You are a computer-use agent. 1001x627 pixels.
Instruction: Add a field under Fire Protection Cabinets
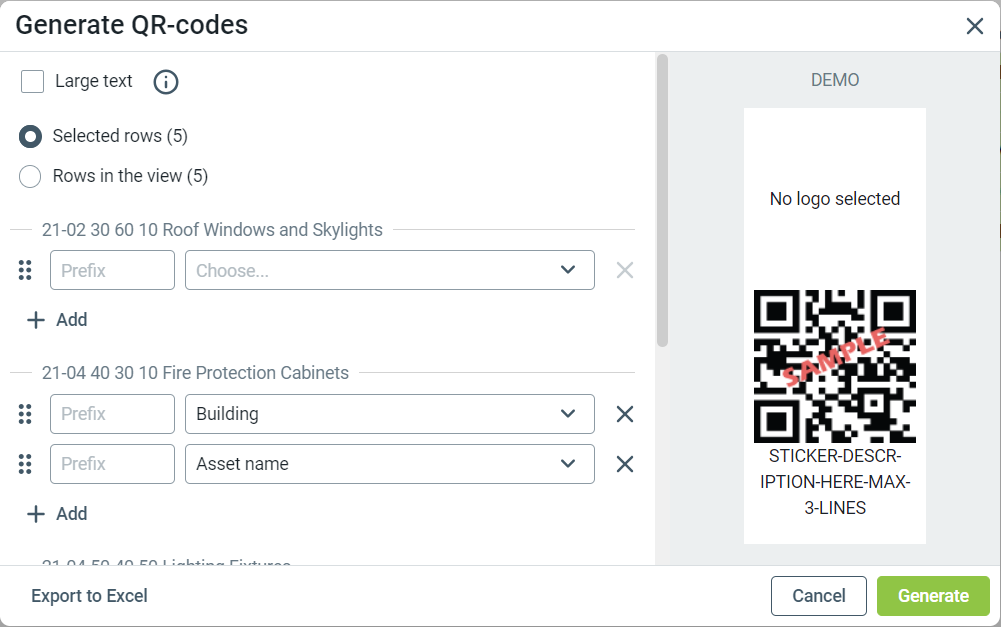click(58, 514)
